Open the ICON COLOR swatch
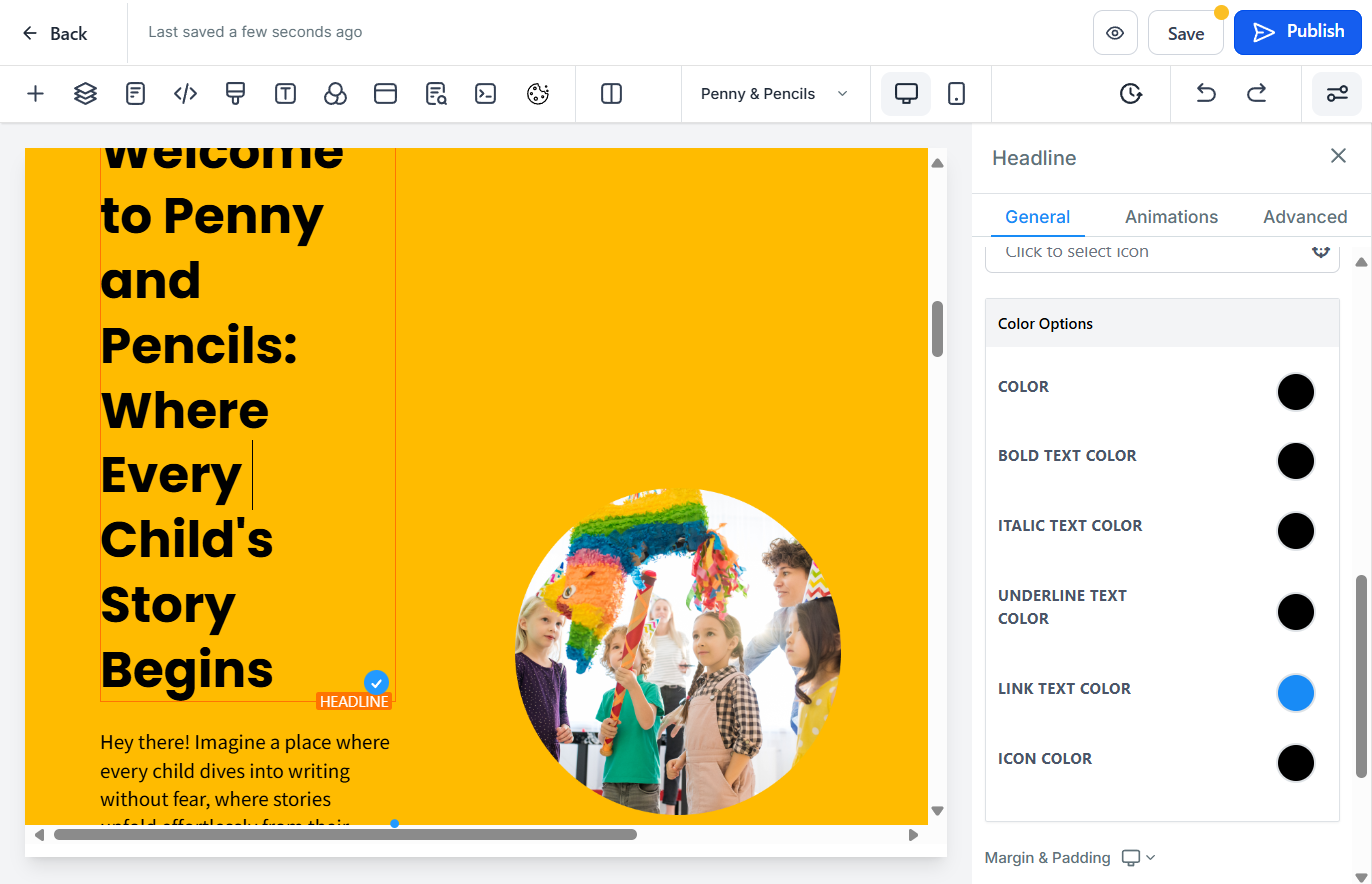This screenshot has height=884, width=1372. coord(1295,763)
